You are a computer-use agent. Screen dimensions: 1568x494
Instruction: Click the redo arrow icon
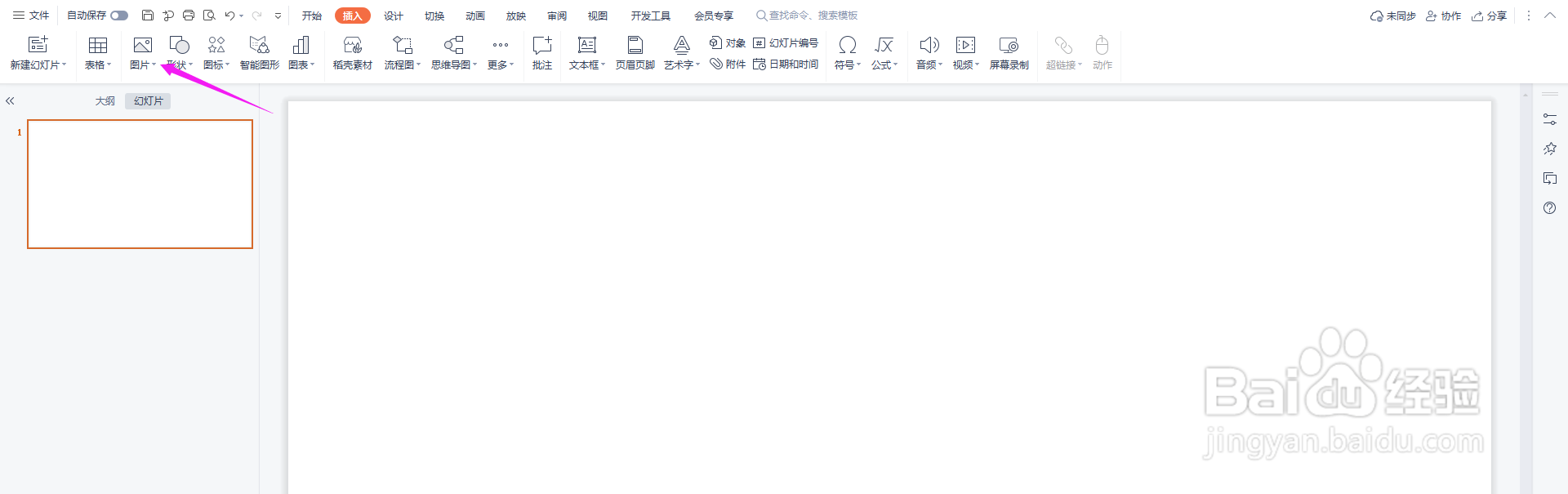(256, 16)
